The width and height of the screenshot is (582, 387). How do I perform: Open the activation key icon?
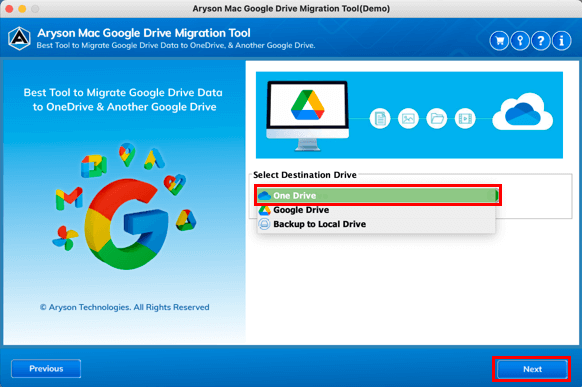520,41
